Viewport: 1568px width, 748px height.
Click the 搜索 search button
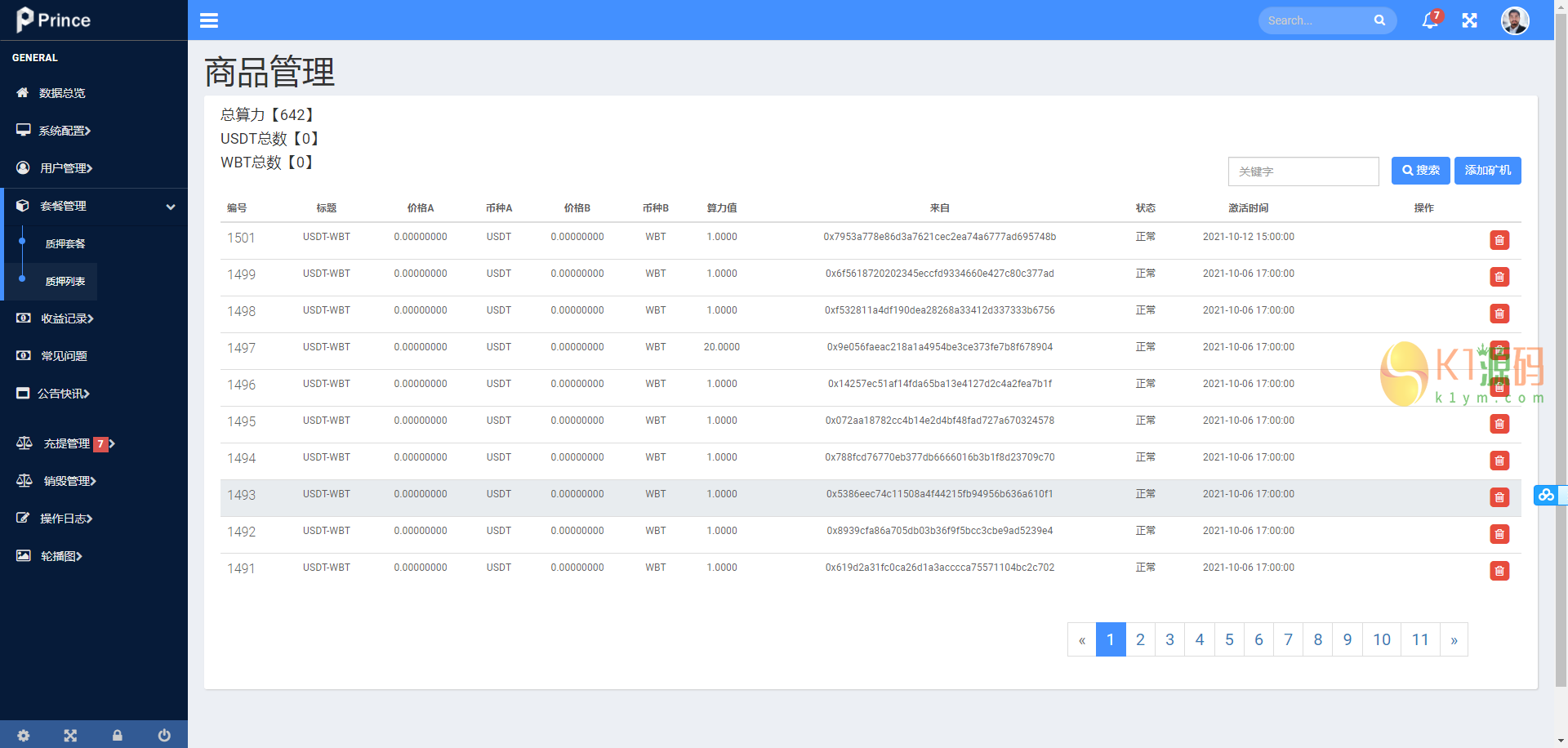coord(1420,171)
